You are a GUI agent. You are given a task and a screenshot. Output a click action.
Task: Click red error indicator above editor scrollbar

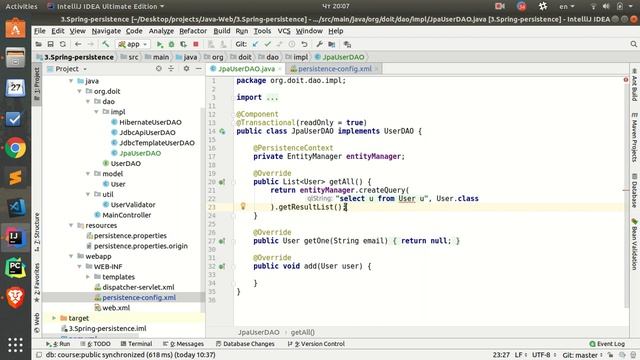point(626,80)
